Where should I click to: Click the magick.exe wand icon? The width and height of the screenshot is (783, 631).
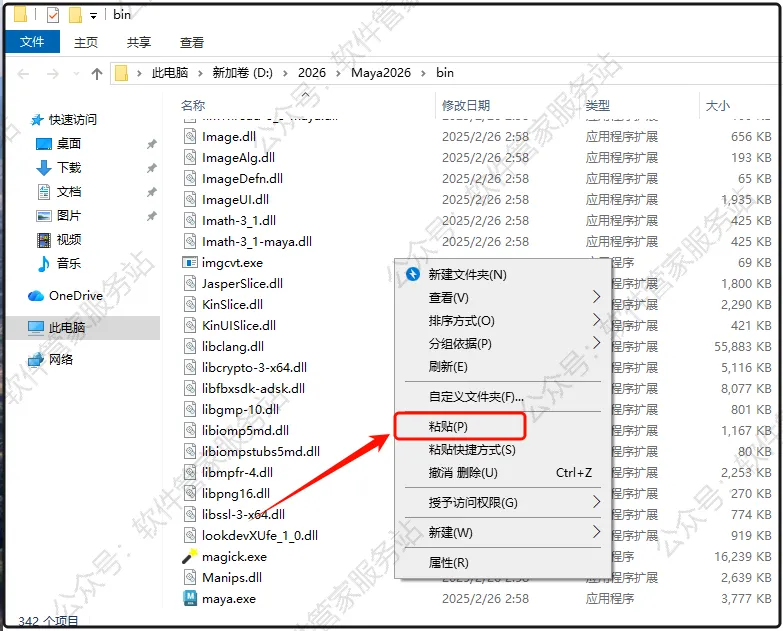[x=190, y=556]
